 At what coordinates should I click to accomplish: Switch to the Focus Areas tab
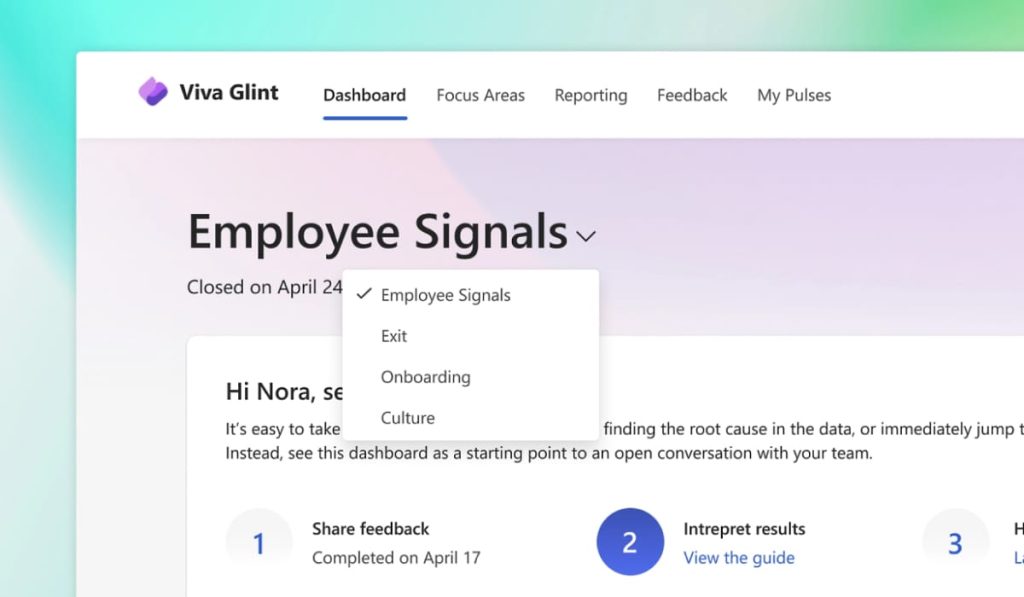(480, 95)
